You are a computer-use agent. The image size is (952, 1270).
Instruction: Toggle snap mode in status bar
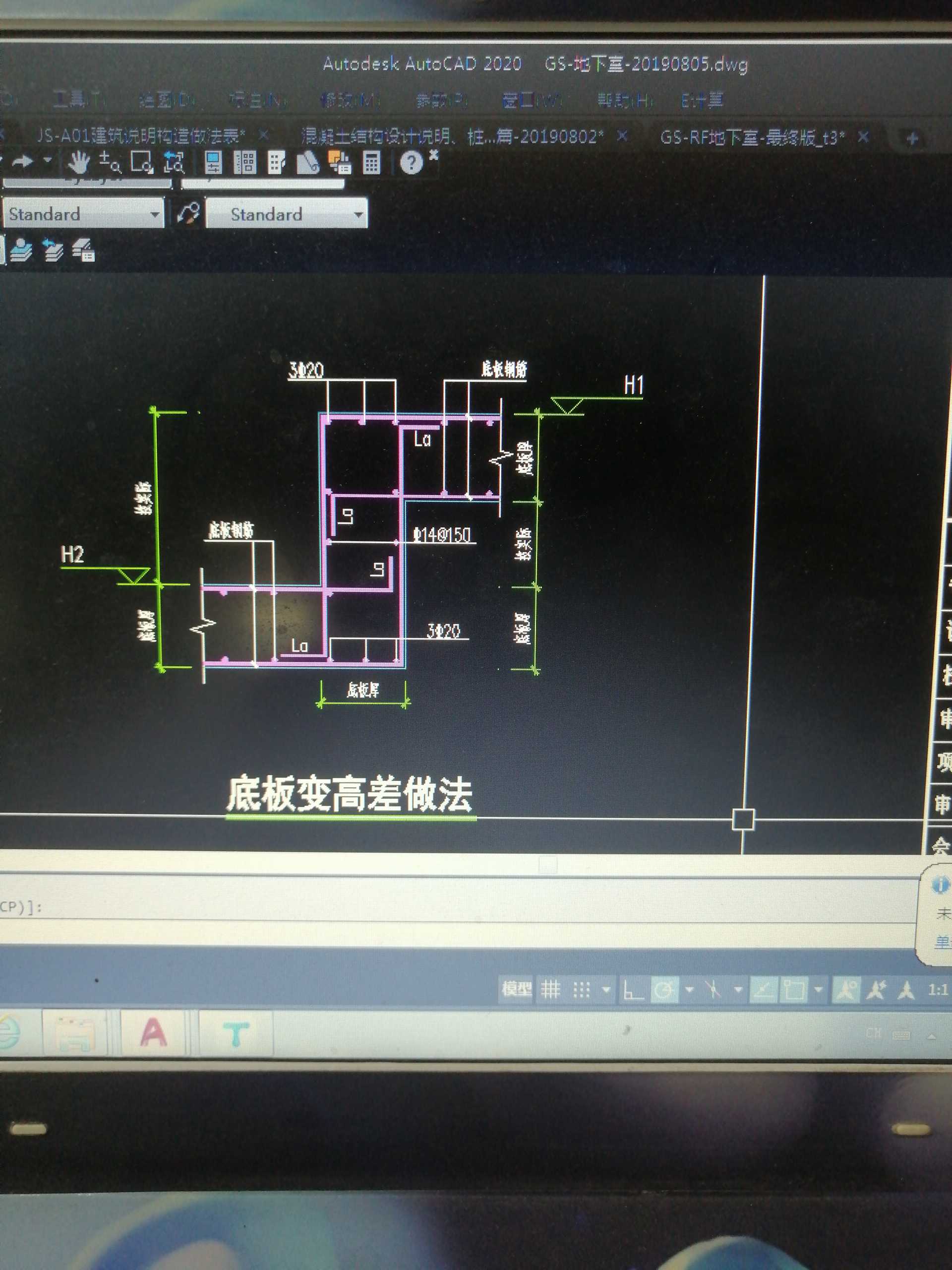pyautogui.click(x=581, y=989)
